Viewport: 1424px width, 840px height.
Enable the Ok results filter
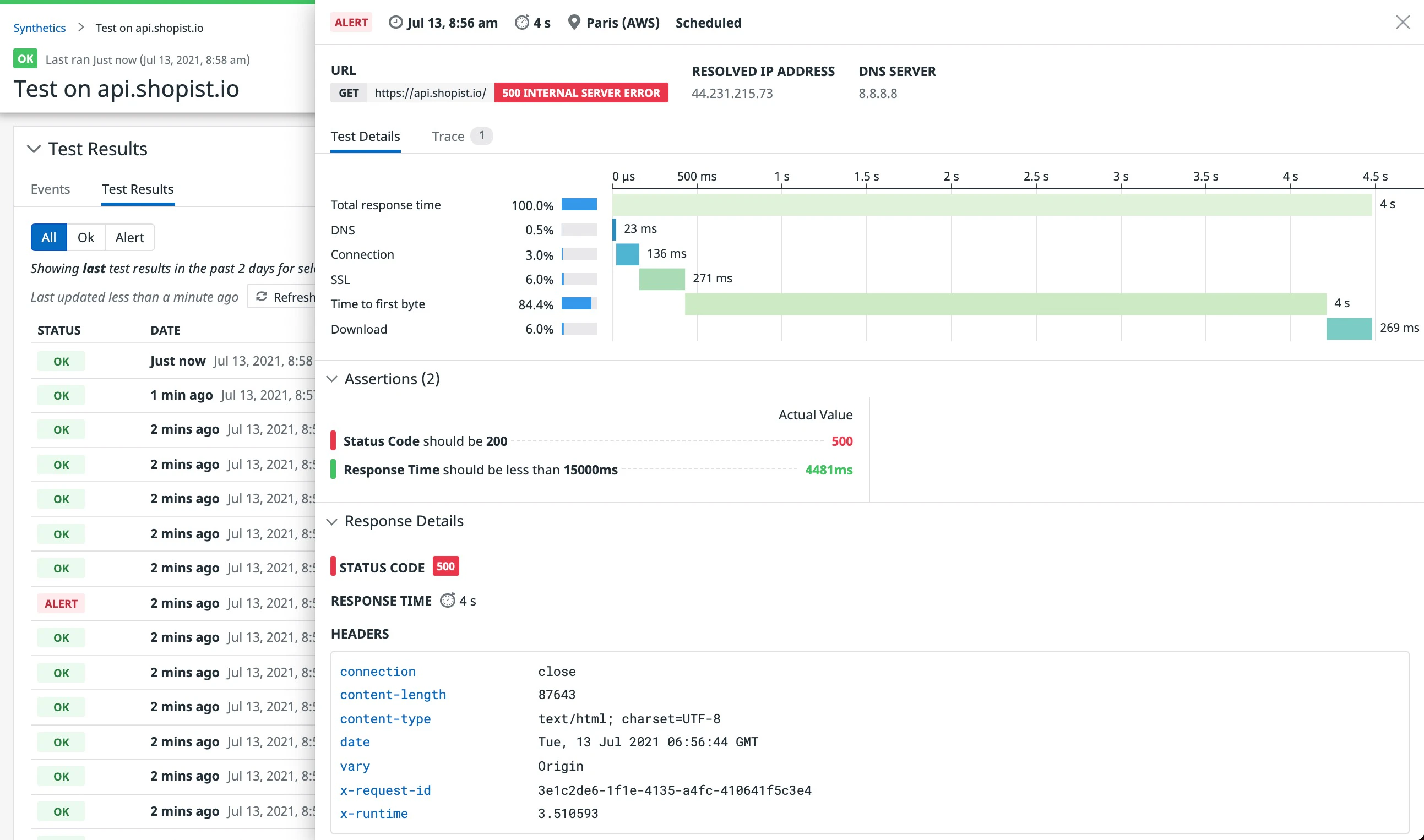click(85, 237)
